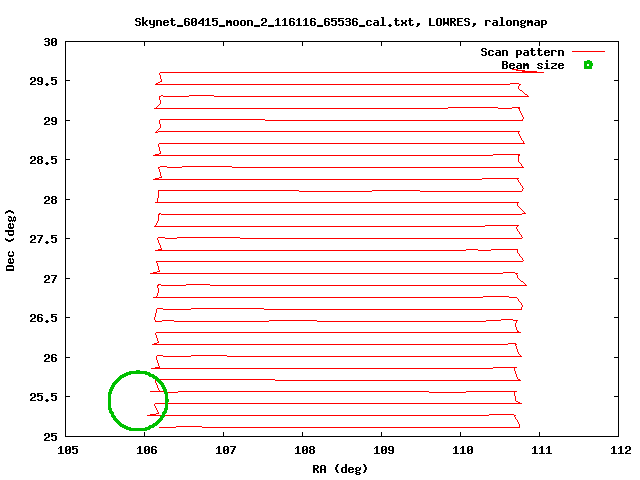Click the x-axis tick label 105

pos(68,450)
